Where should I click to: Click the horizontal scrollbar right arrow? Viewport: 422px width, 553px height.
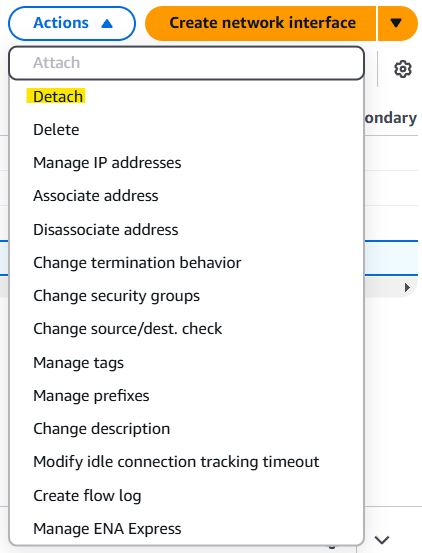(x=407, y=287)
